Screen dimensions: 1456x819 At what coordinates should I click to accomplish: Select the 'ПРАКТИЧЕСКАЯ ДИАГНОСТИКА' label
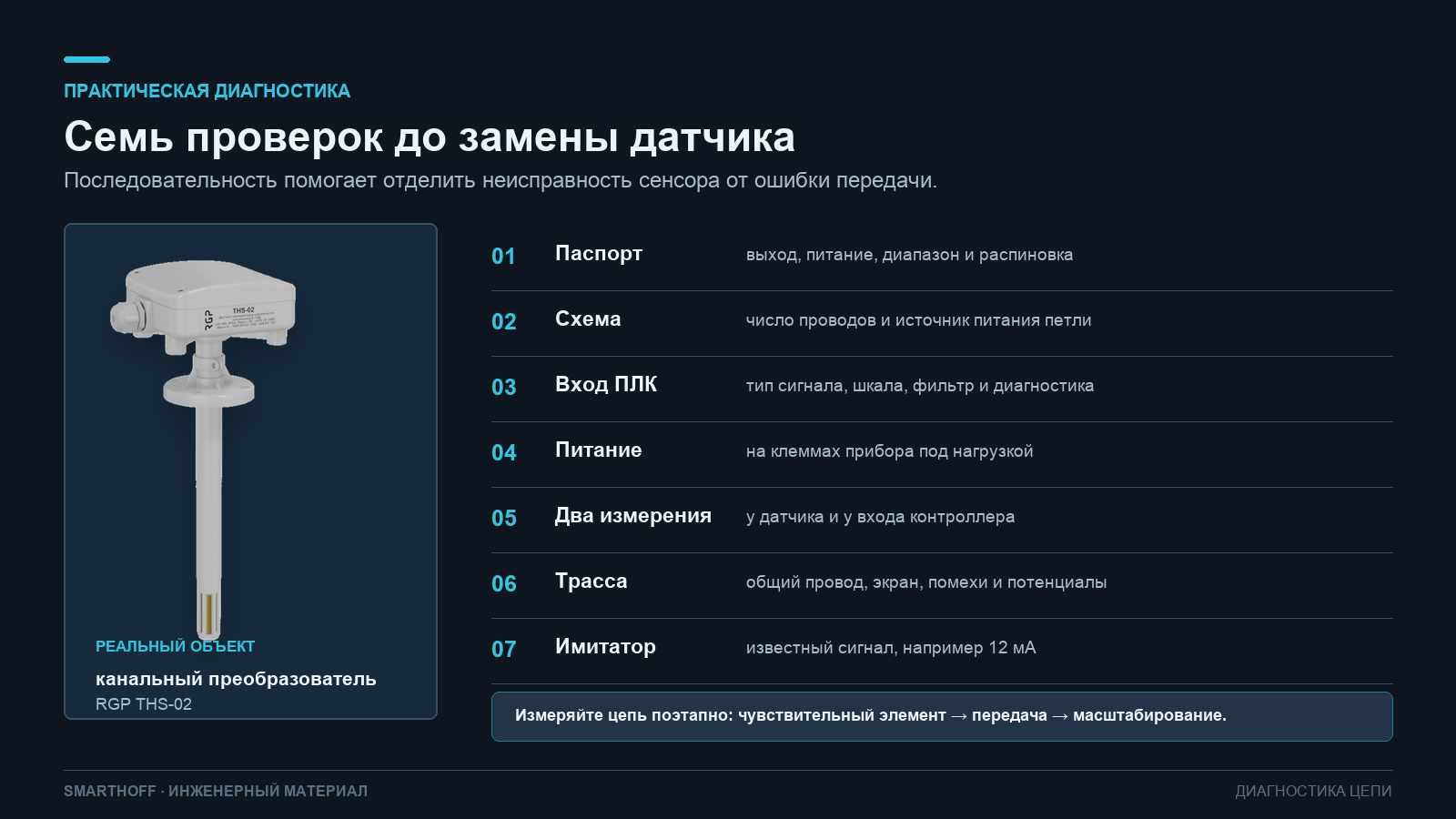click(x=207, y=91)
